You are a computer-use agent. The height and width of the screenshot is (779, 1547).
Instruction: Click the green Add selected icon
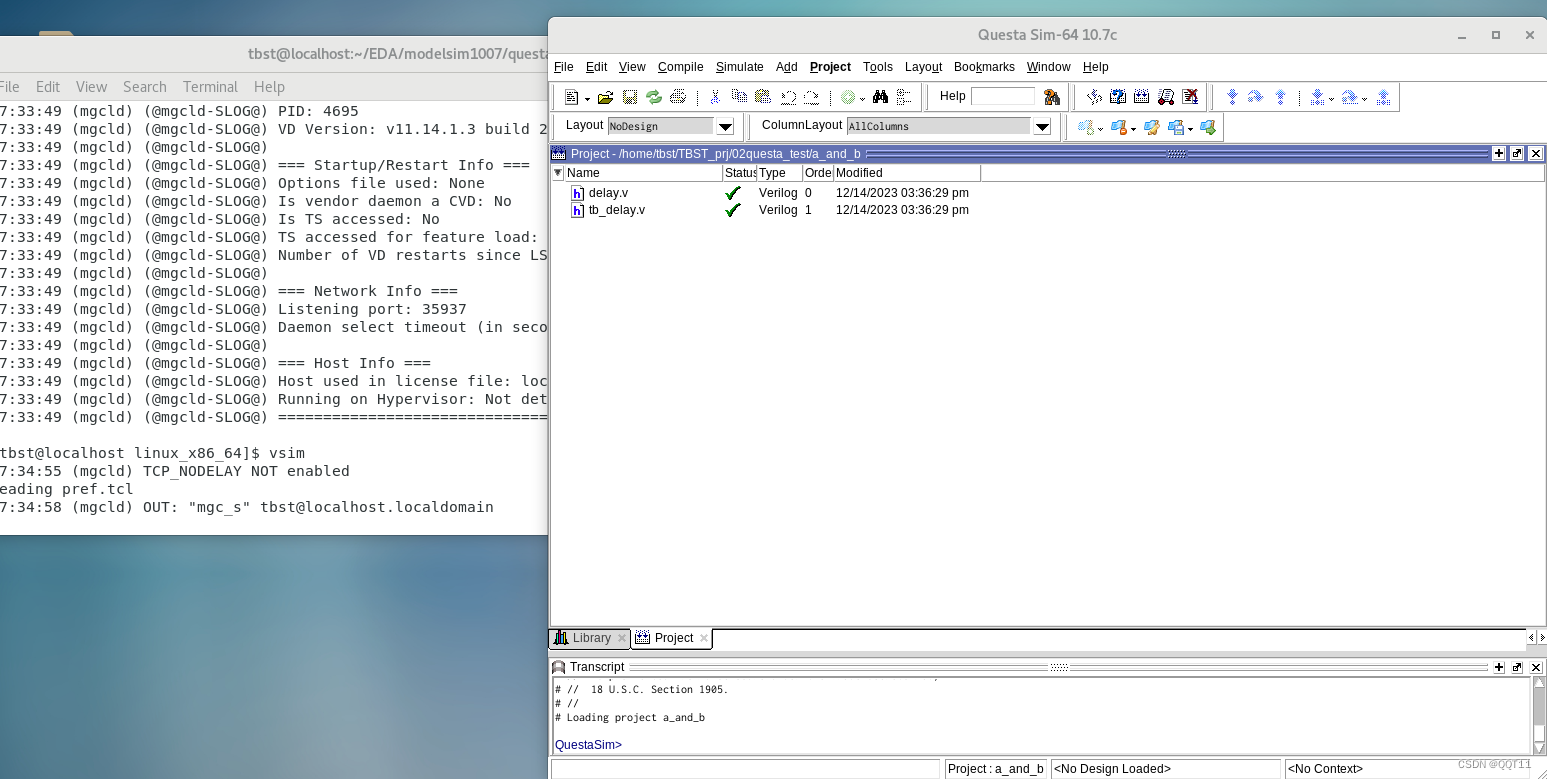pyautogui.click(x=848, y=97)
